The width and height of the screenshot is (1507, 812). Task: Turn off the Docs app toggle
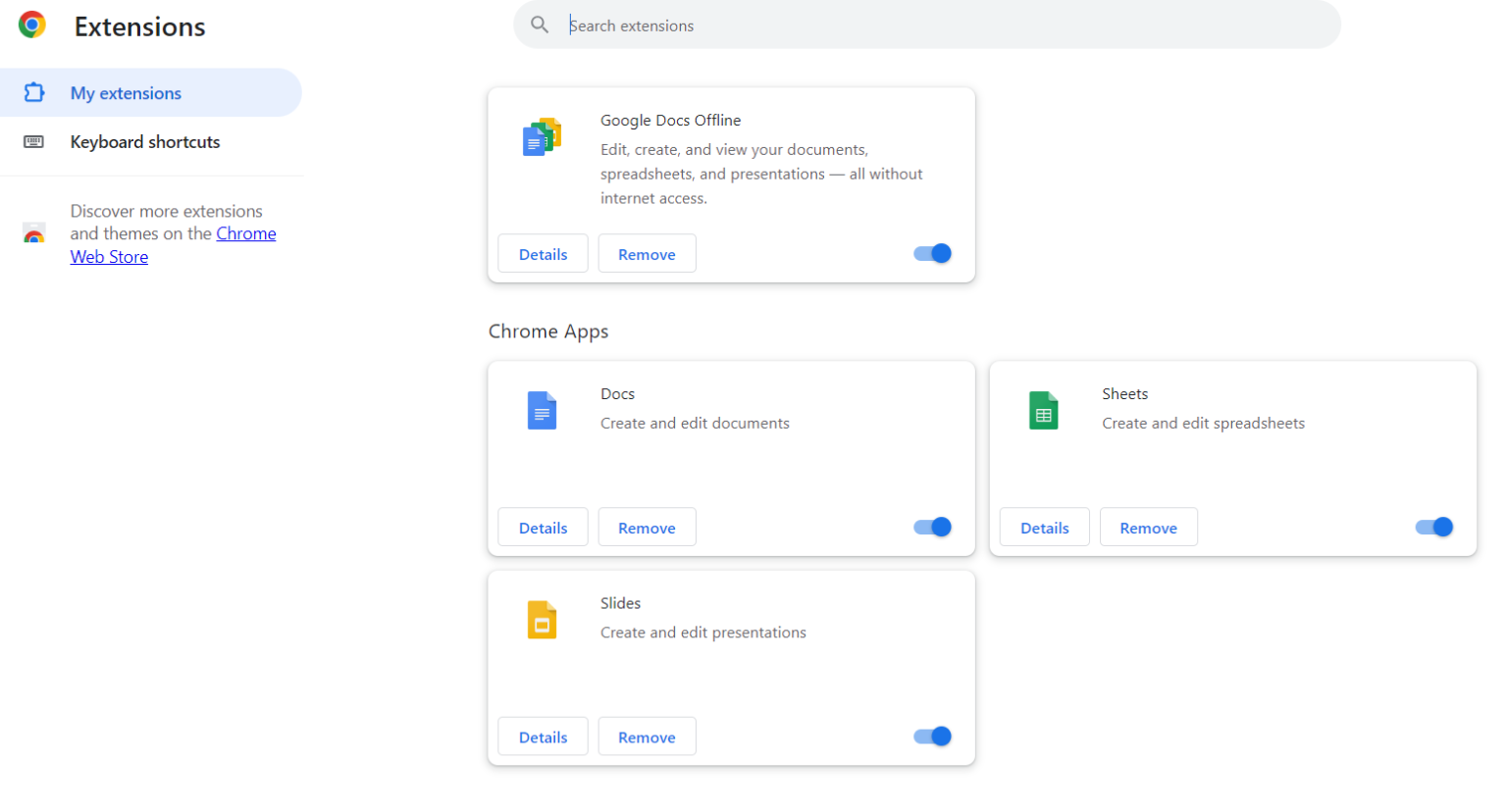click(x=932, y=528)
